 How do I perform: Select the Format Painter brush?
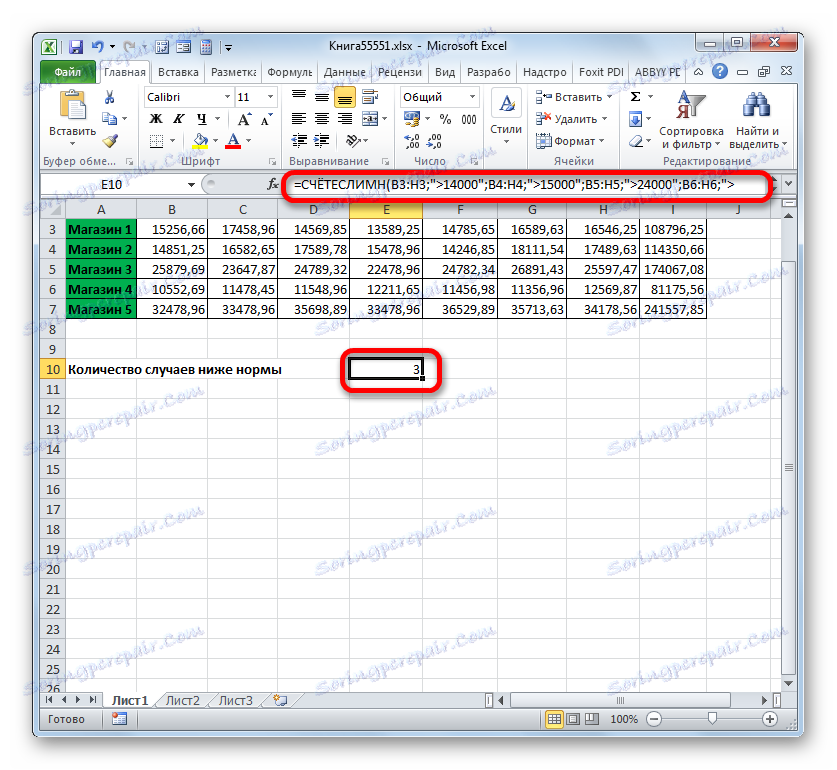click(110, 141)
